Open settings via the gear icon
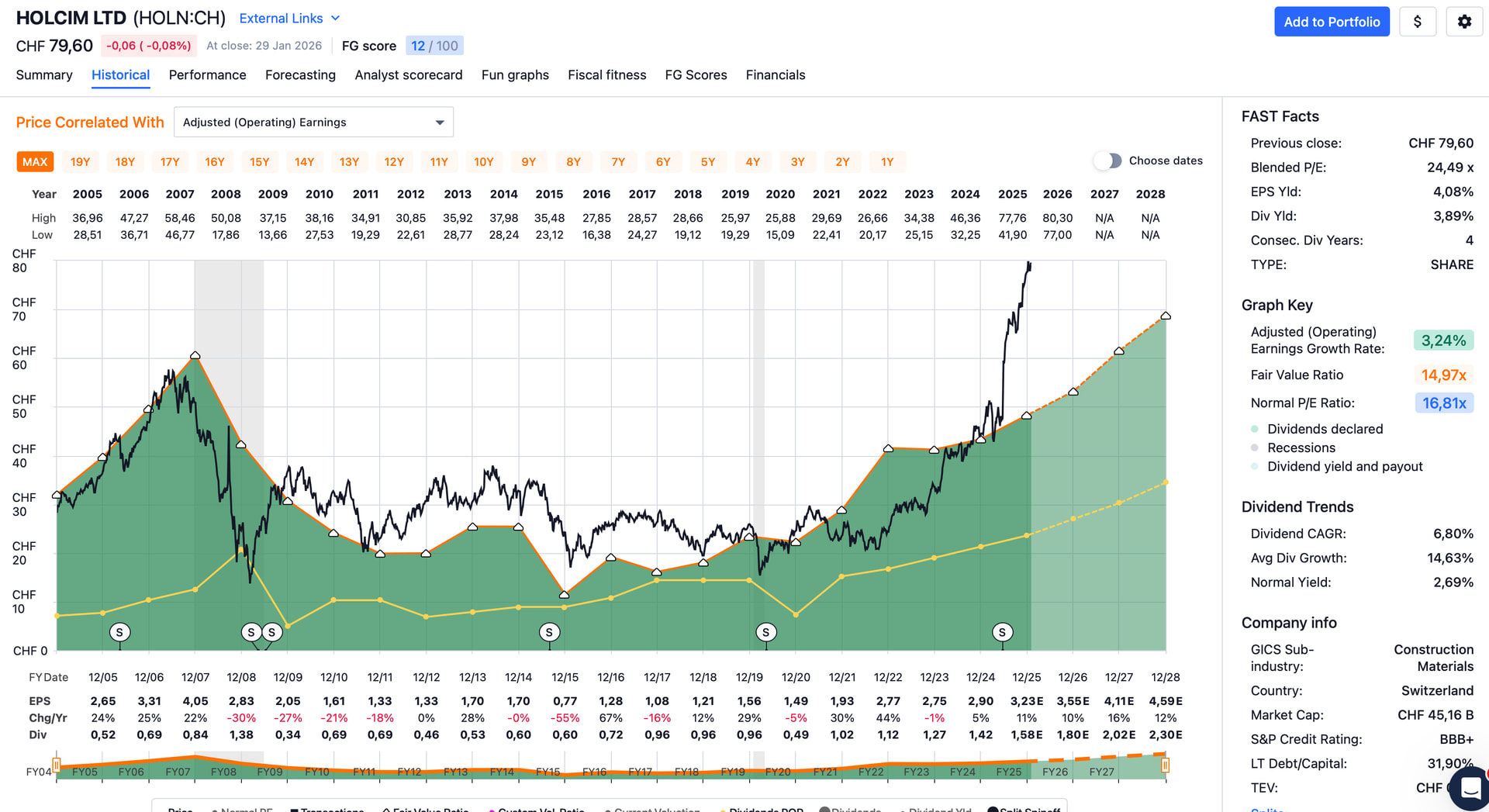 (1464, 22)
